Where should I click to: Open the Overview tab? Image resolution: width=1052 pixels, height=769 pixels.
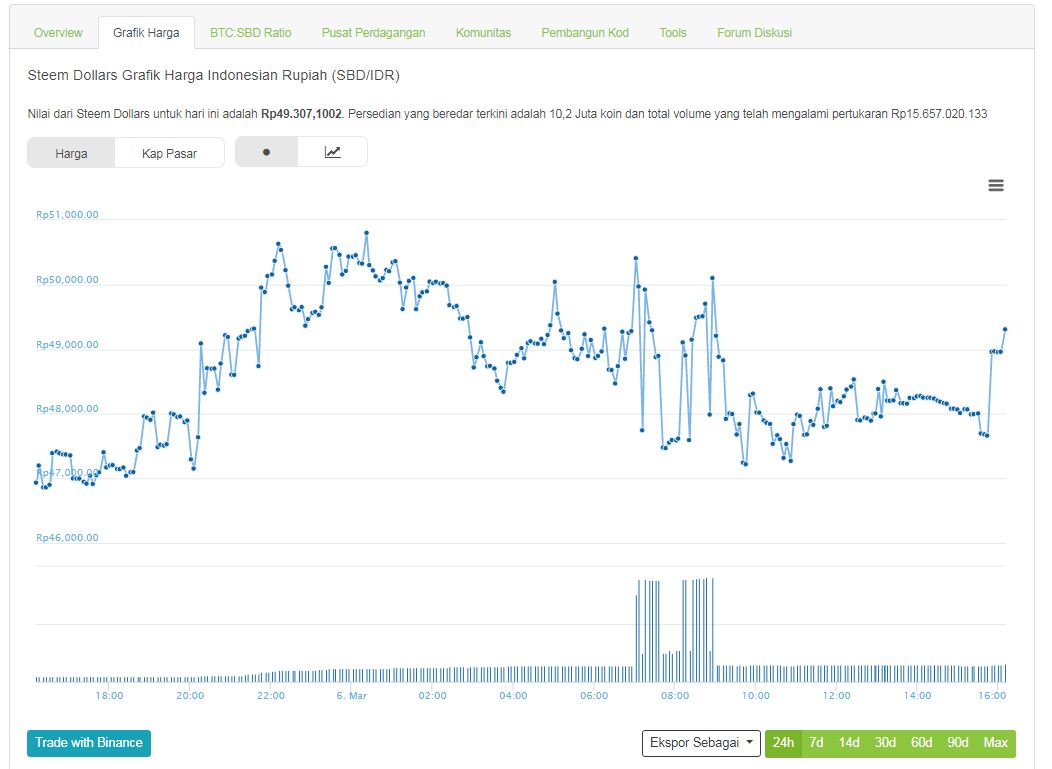pyautogui.click(x=58, y=33)
